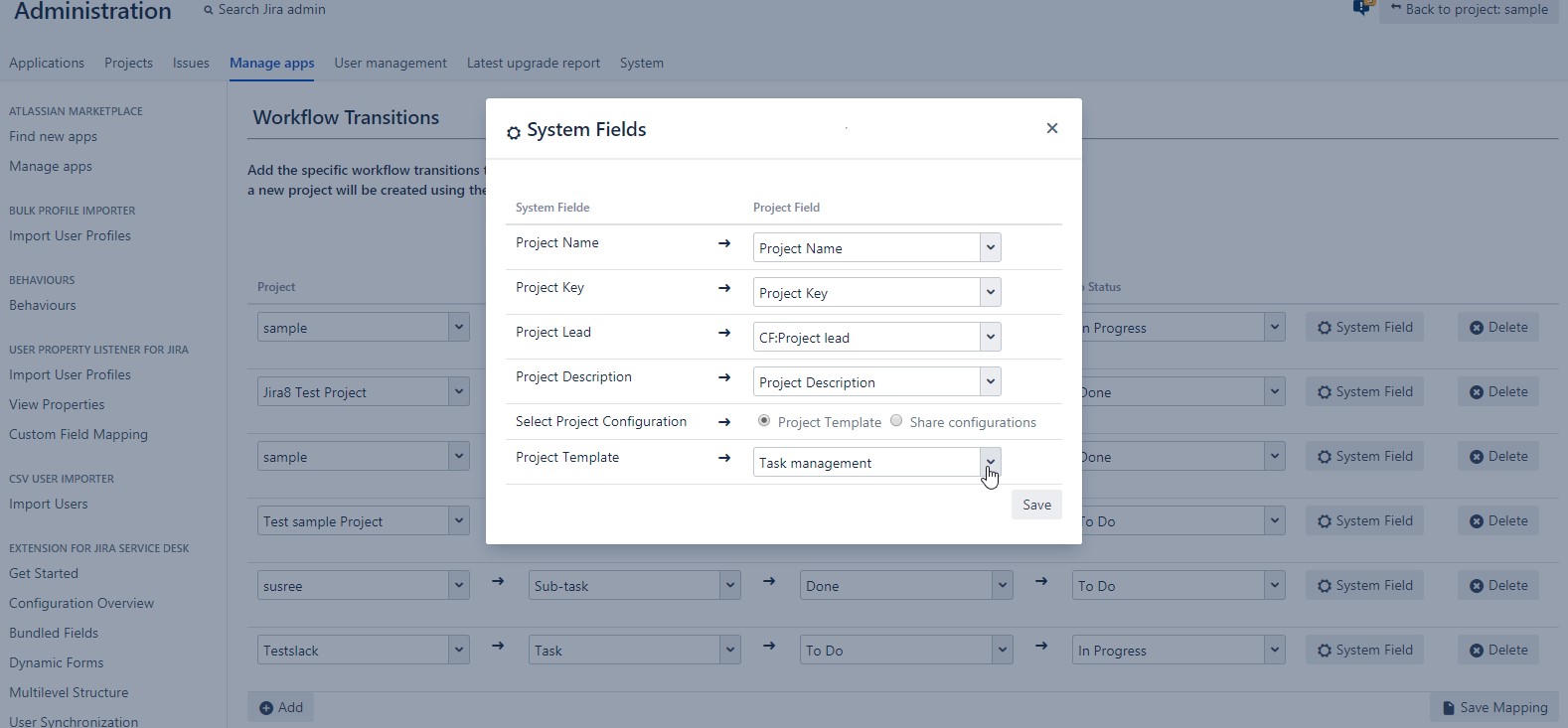Open the Get Started link
The height and width of the screenshot is (728, 1568).
click(44, 574)
